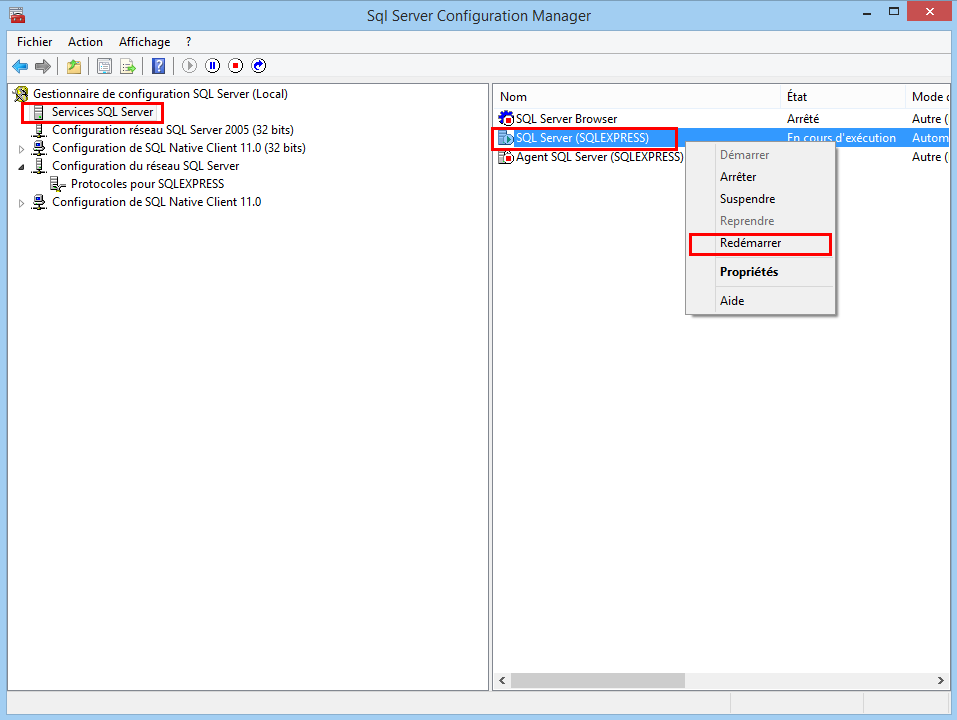Close the Sql Server Configuration Manager window
Image resolution: width=957 pixels, height=720 pixels.
[x=930, y=12]
